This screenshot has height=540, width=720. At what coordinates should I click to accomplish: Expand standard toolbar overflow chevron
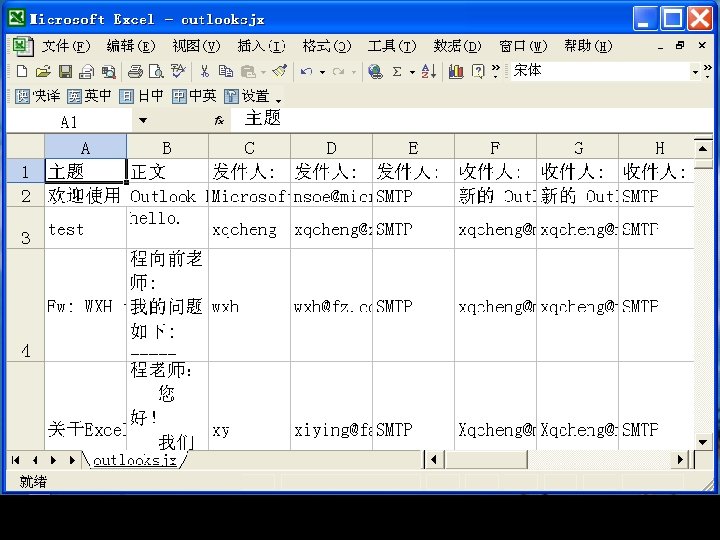495,71
